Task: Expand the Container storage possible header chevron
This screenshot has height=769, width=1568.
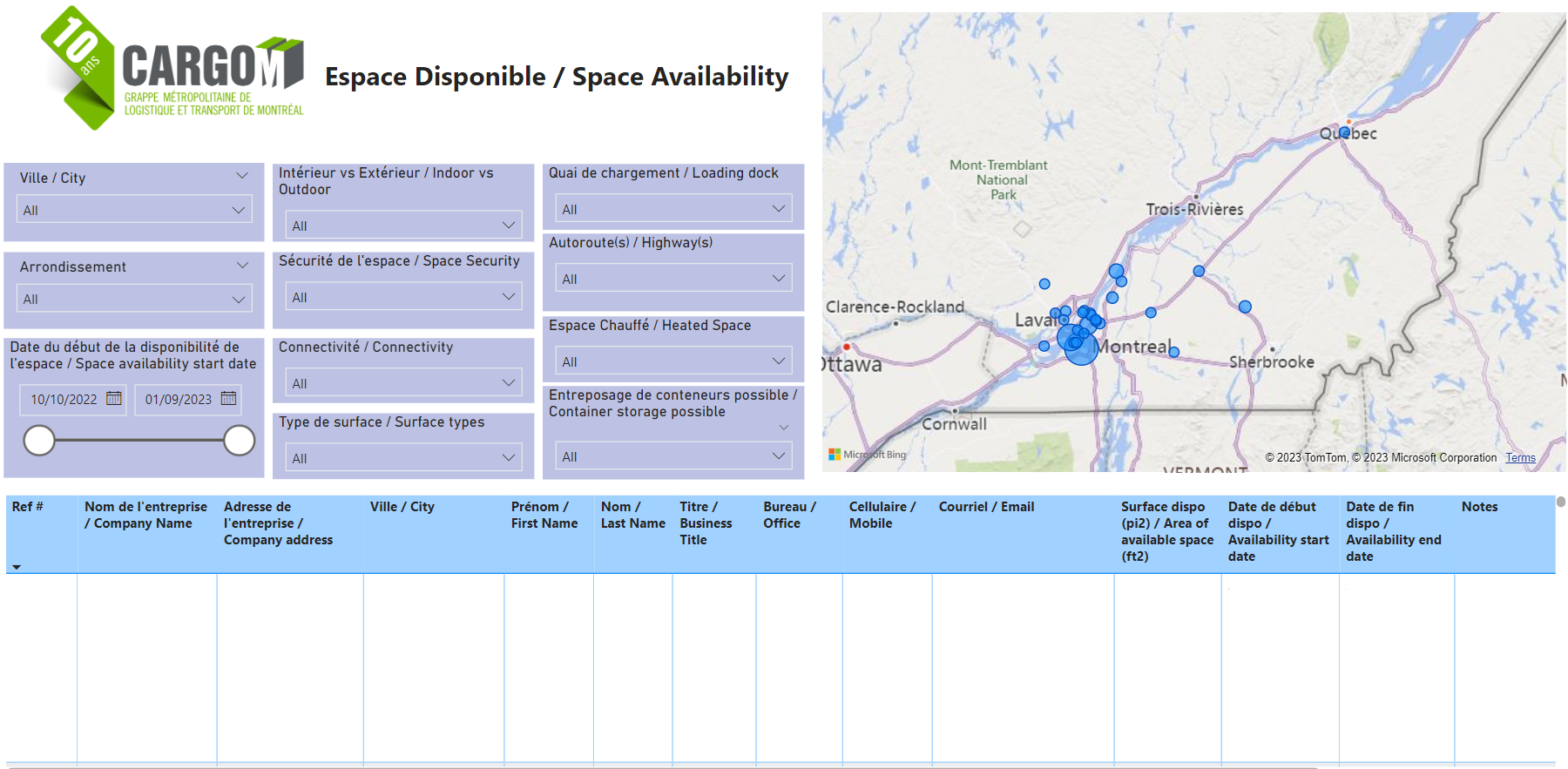Action: coord(783,428)
